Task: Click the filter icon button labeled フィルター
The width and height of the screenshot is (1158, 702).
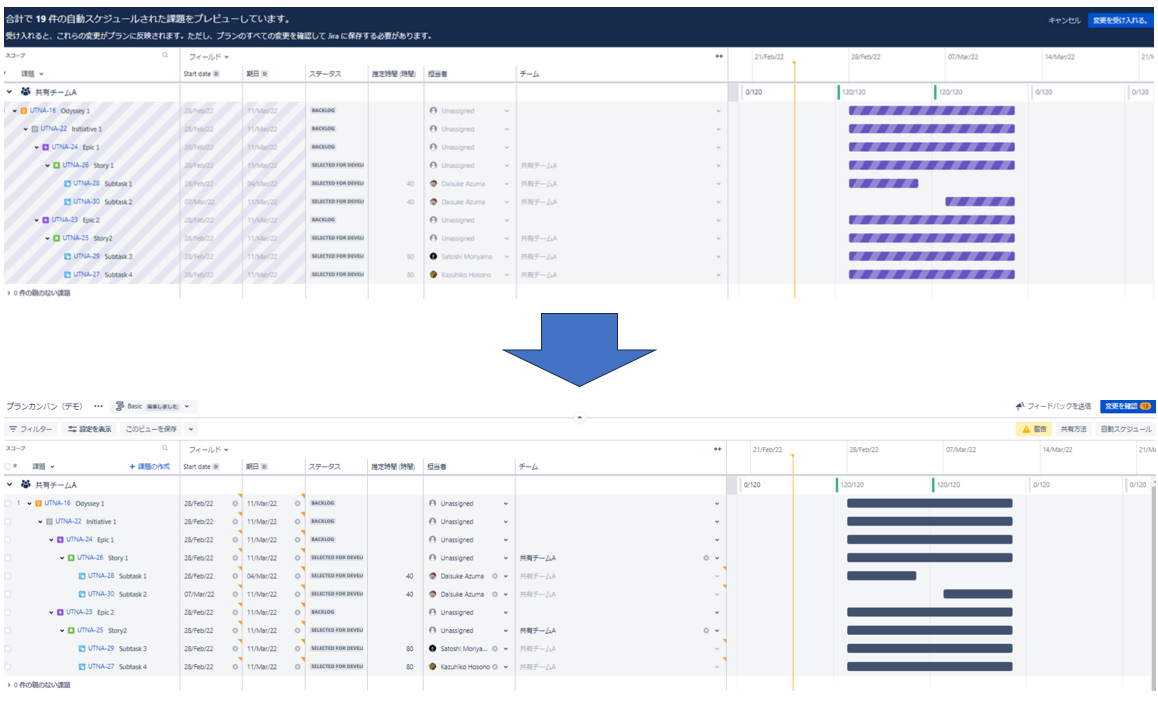Action: tap(31, 429)
